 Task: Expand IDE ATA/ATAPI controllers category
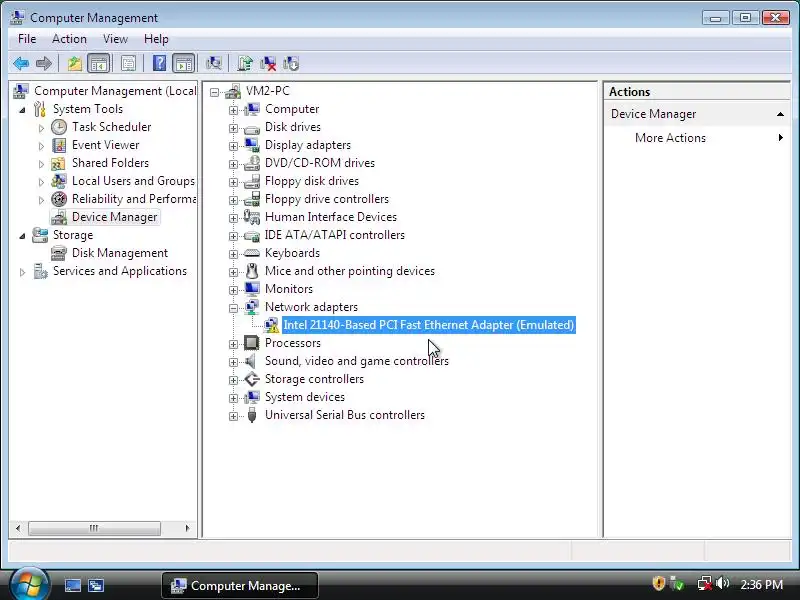233,236
